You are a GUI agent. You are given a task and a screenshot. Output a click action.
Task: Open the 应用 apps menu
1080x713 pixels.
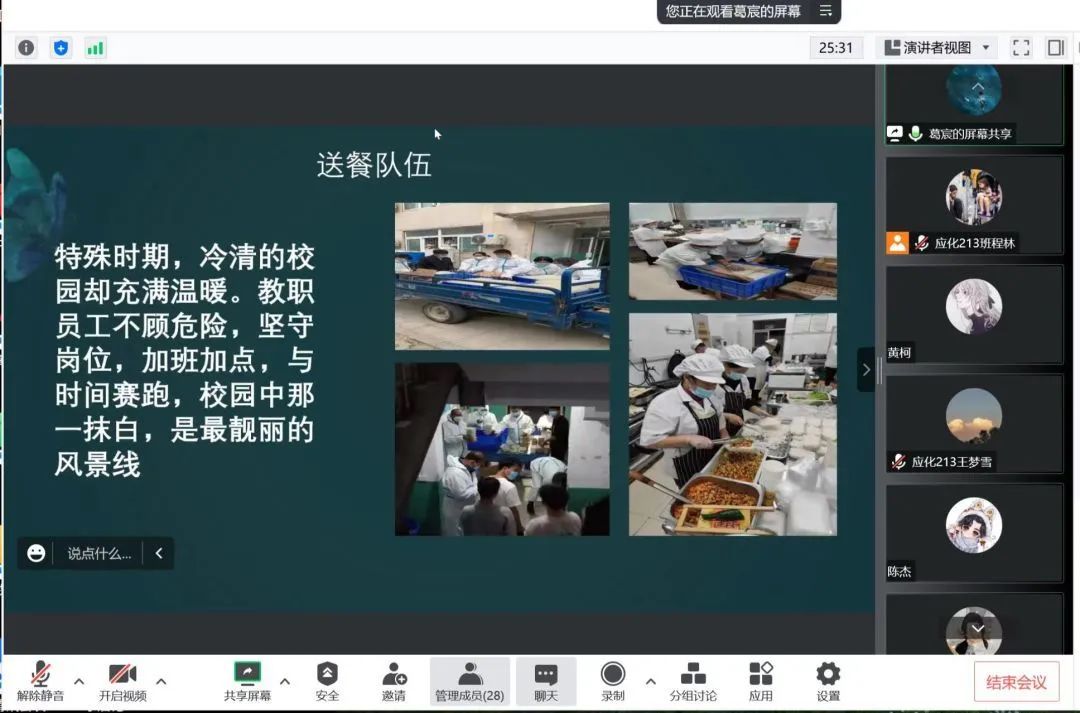[761, 681]
